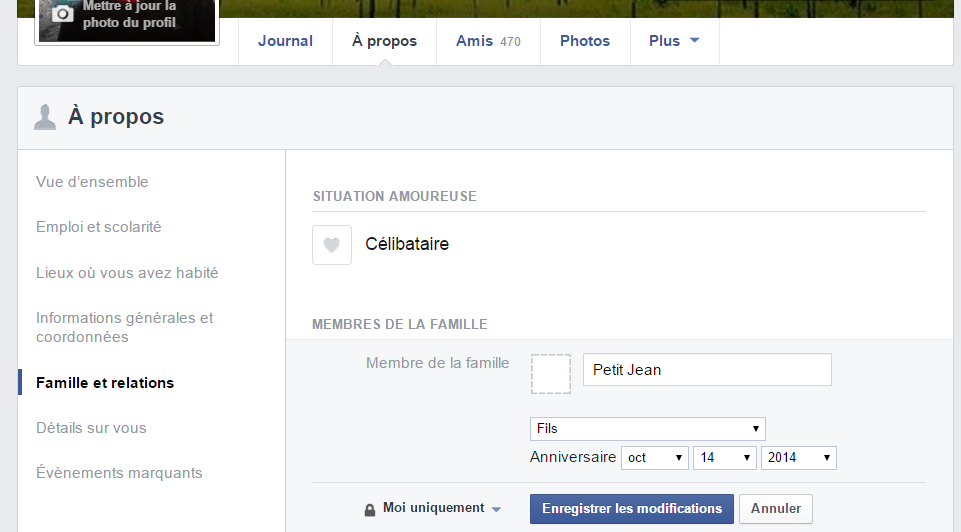Select Vue d'ensemble in the sidebar
This screenshot has width=961, height=532.
pyautogui.click(x=92, y=182)
